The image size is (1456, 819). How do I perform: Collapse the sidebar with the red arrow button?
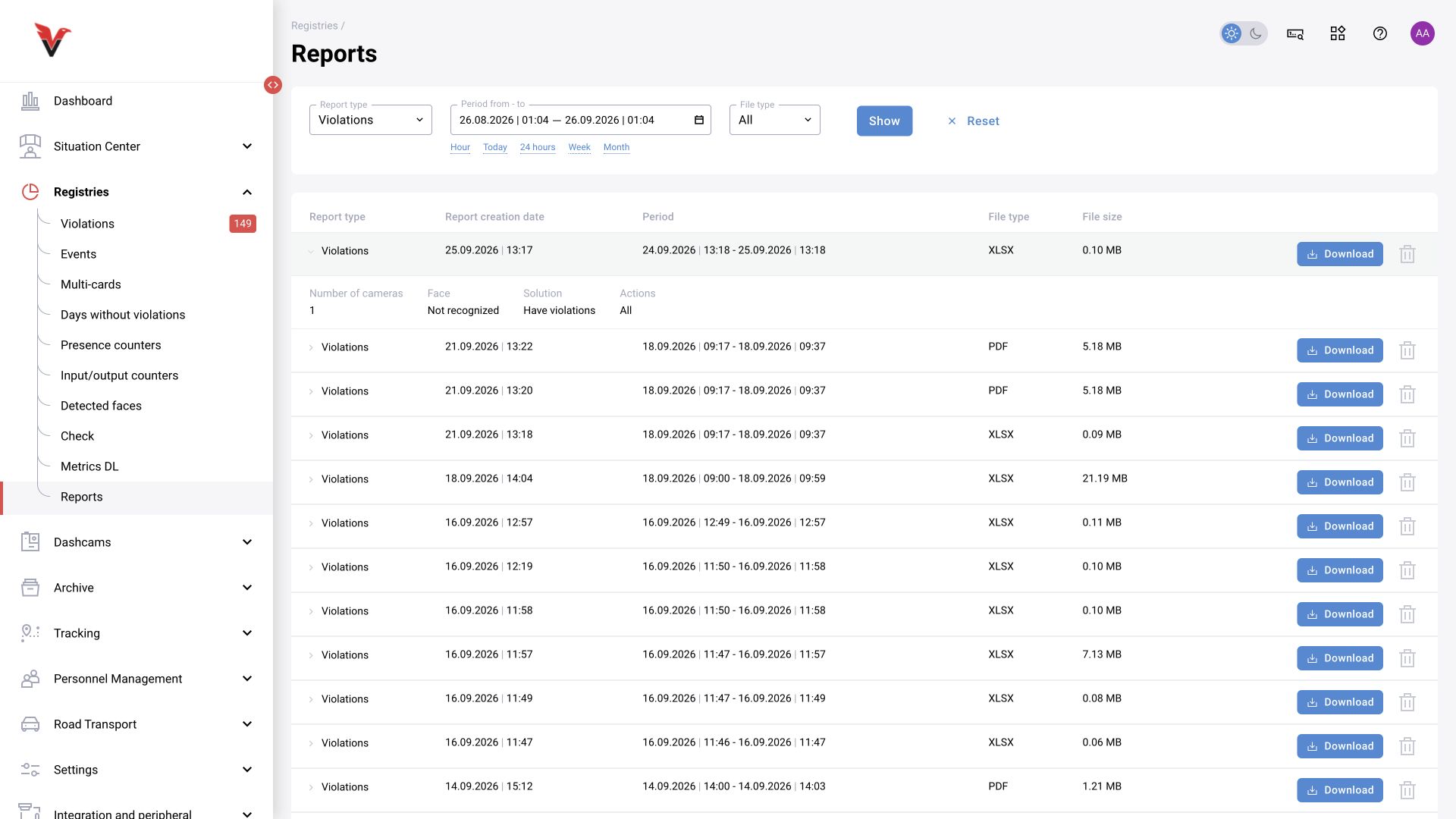click(x=273, y=85)
